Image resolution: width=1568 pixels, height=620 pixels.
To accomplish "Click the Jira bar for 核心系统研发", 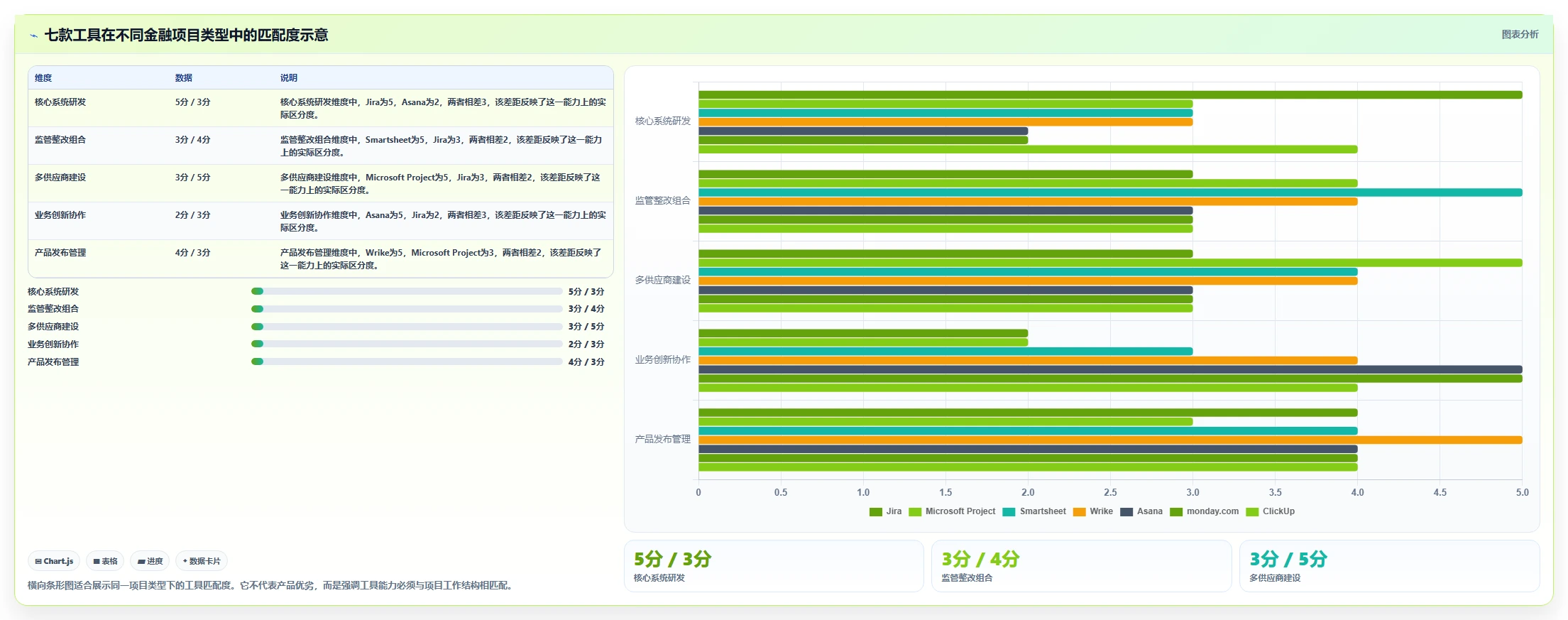I will [1110, 94].
